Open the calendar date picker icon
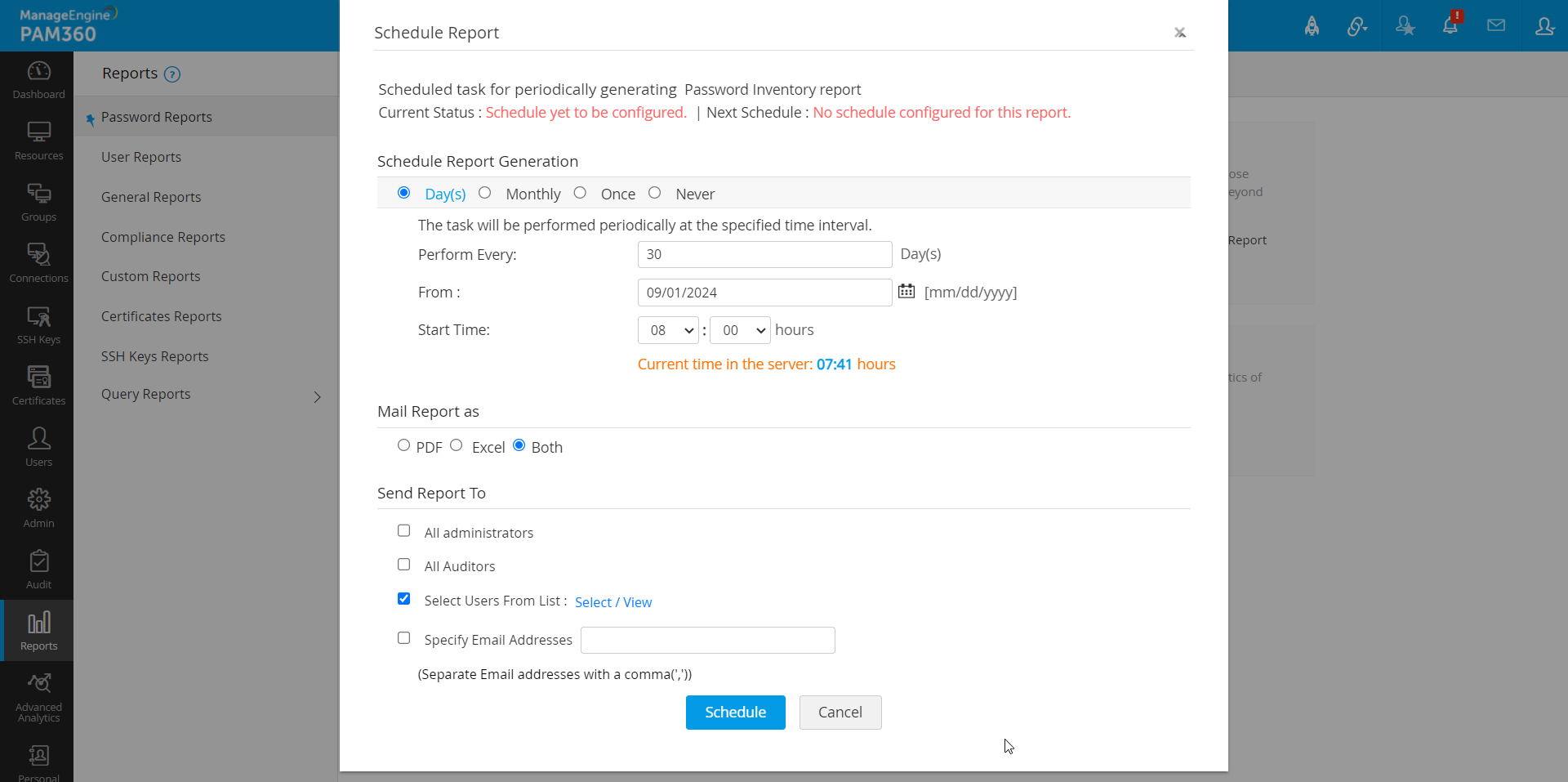This screenshot has height=782, width=1568. [x=906, y=291]
